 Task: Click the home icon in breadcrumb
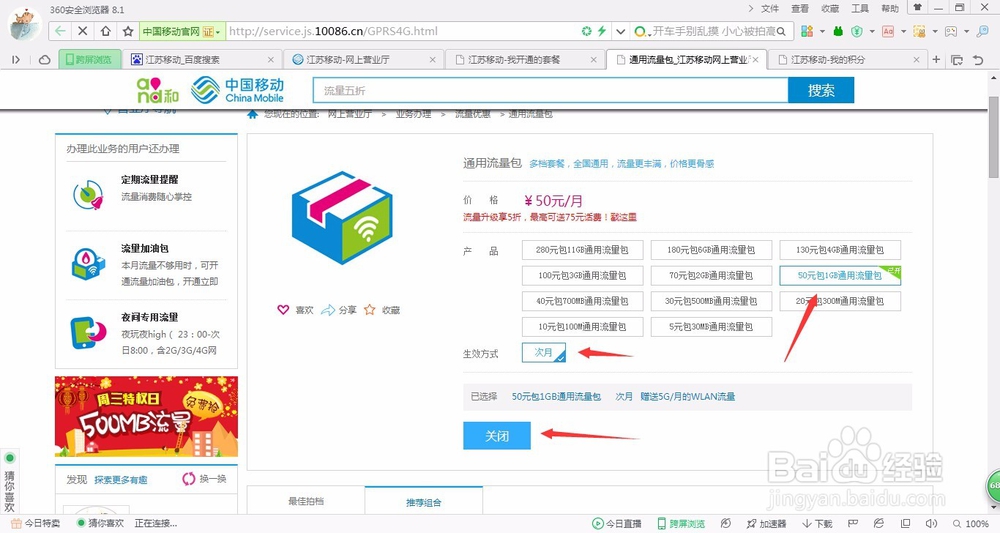[253, 114]
